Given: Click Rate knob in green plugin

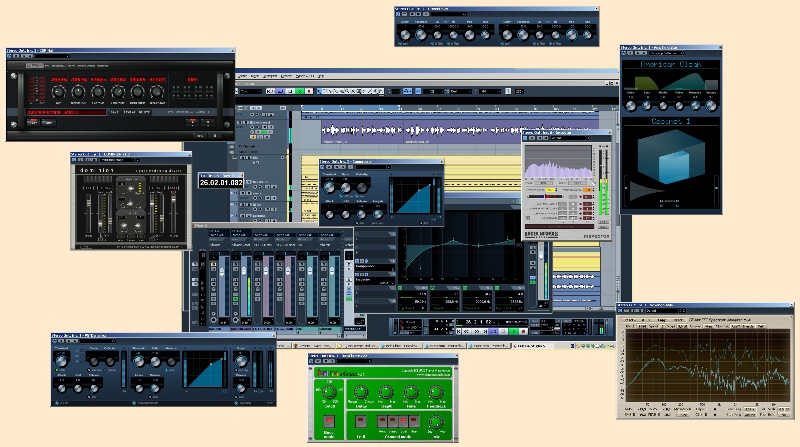Looking at the screenshot, I should click(x=411, y=392).
